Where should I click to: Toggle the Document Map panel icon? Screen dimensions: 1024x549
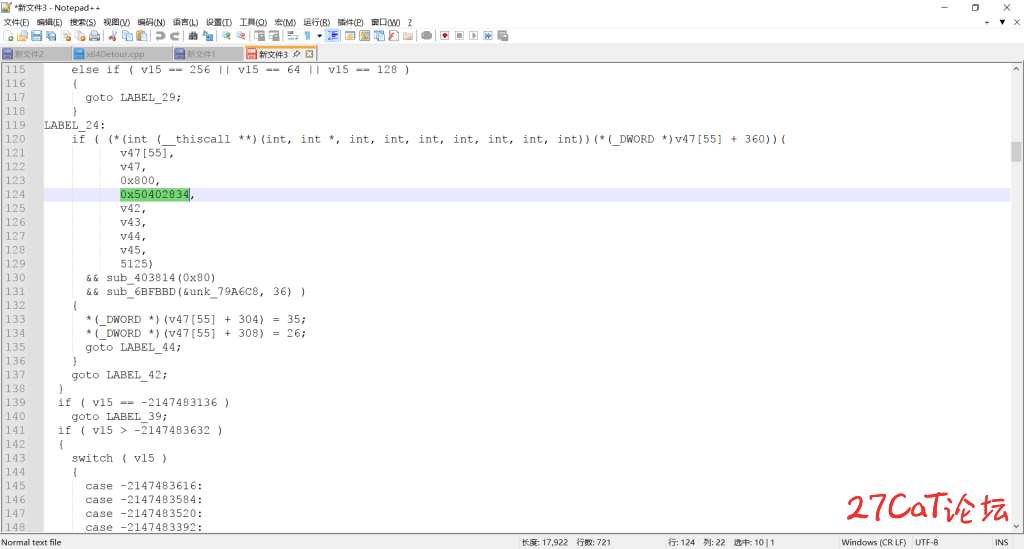[x=364, y=36]
